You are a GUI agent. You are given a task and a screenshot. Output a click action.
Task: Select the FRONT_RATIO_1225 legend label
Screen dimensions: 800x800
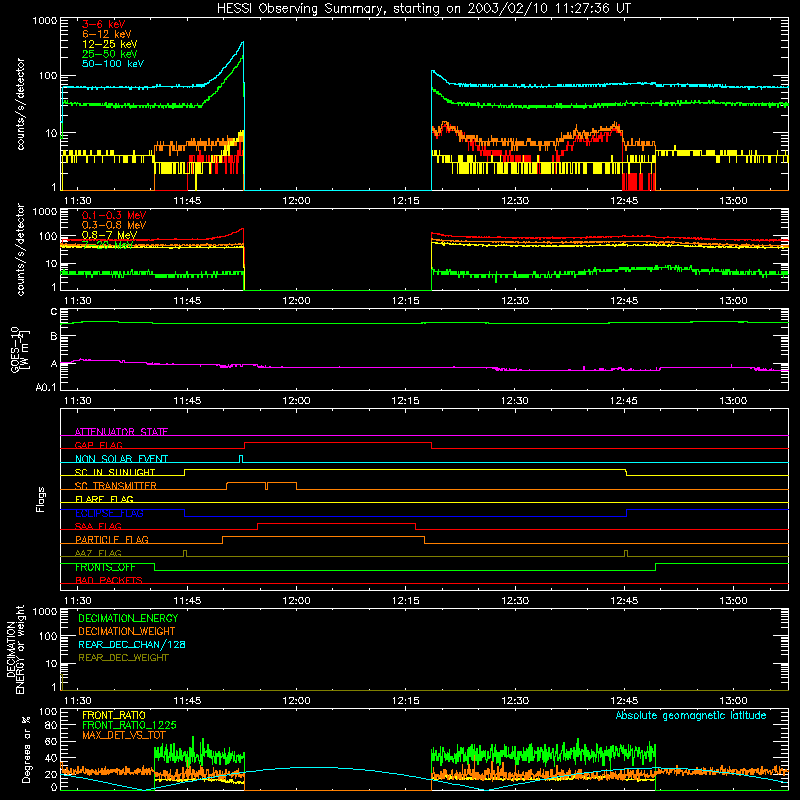tap(129, 726)
